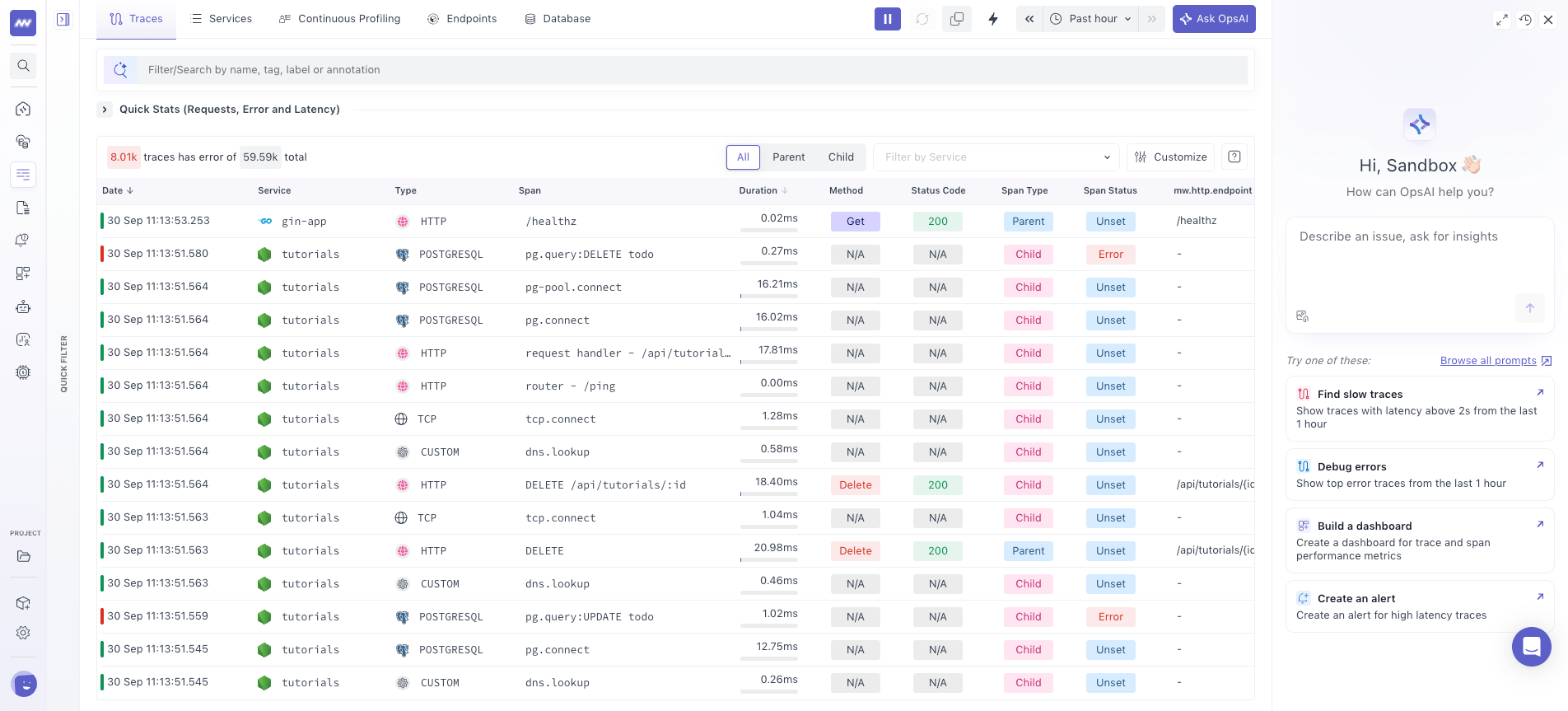The height and width of the screenshot is (711, 1568).
Task: Switch to the Services tab
Action: [x=222, y=19]
